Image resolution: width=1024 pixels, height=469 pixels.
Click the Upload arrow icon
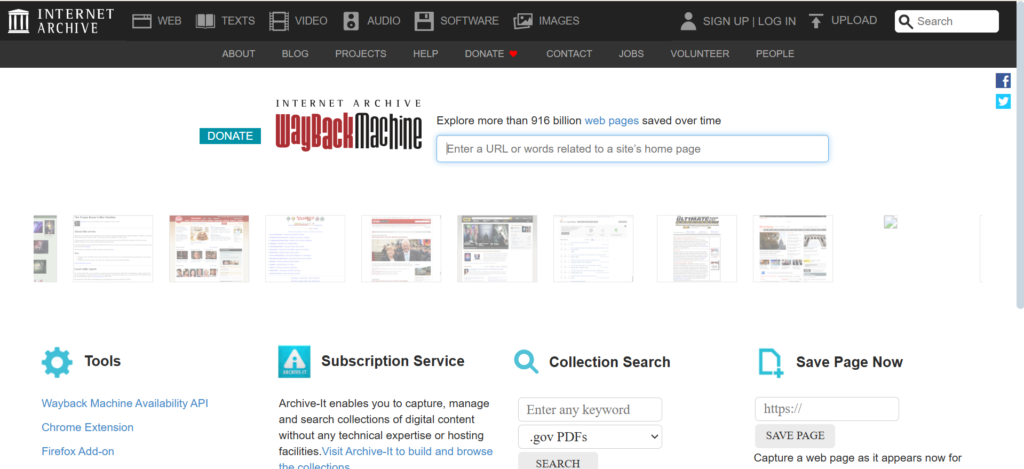click(x=816, y=21)
